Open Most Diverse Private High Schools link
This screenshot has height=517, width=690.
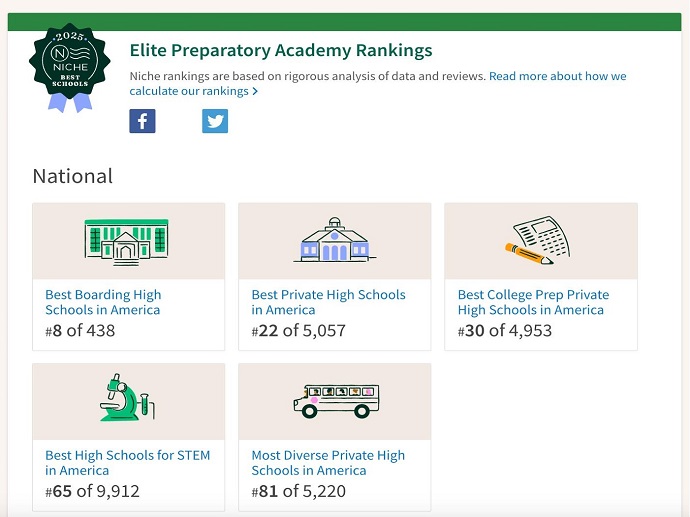[x=328, y=462]
